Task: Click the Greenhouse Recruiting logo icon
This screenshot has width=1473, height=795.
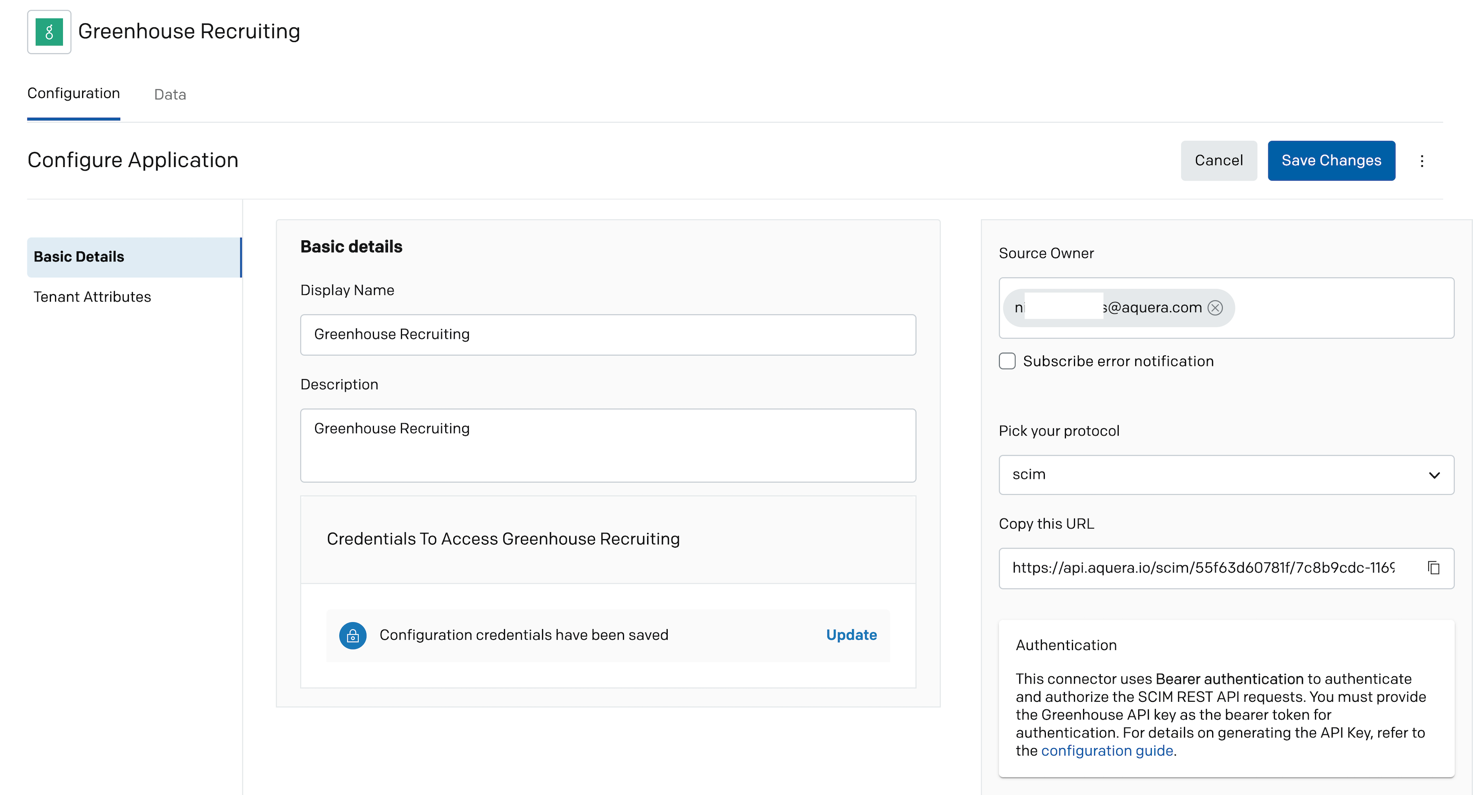Action: [49, 32]
